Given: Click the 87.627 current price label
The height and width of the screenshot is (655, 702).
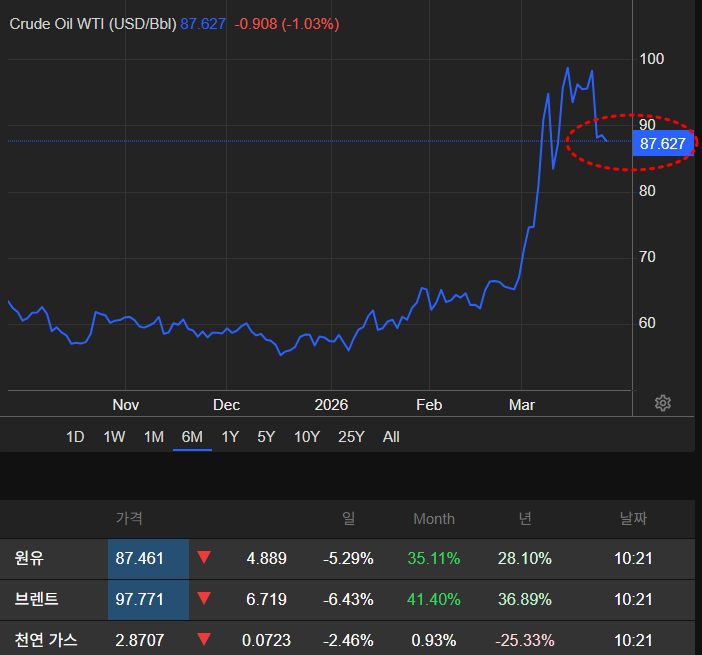Looking at the screenshot, I should pos(663,144).
